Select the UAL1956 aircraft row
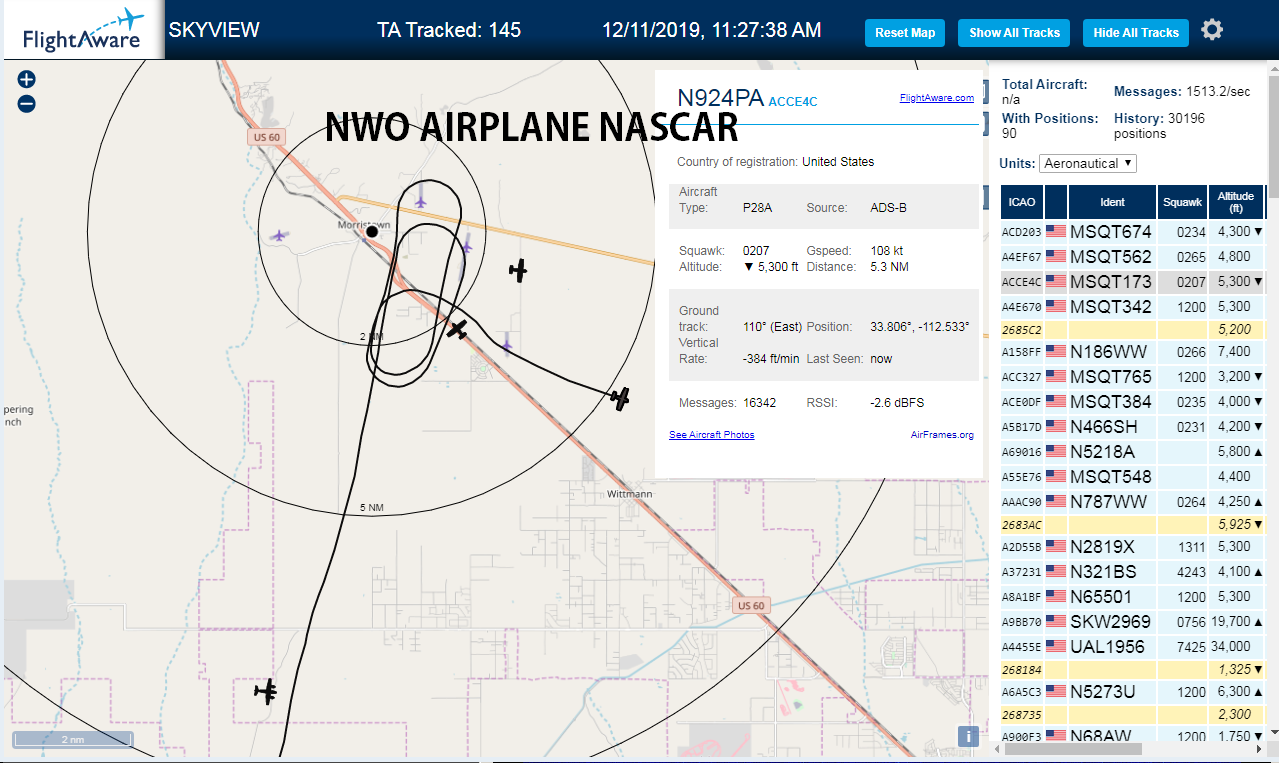 pyautogui.click(x=1133, y=647)
